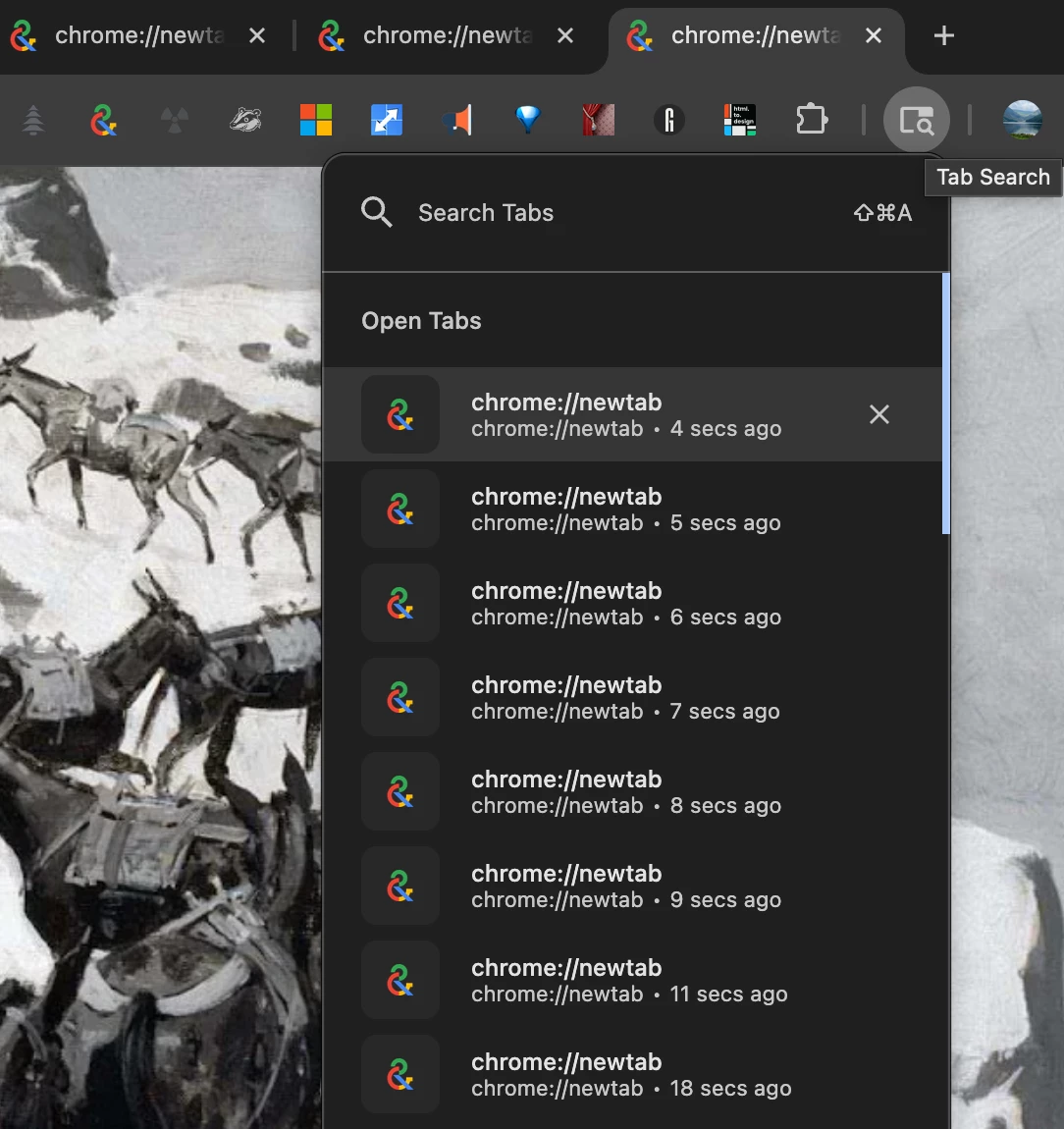Image resolution: width=1064 pixels, height=1129 pixels.
Task: Close the second chrome://newtab tab
Action: tap(565, 35)
